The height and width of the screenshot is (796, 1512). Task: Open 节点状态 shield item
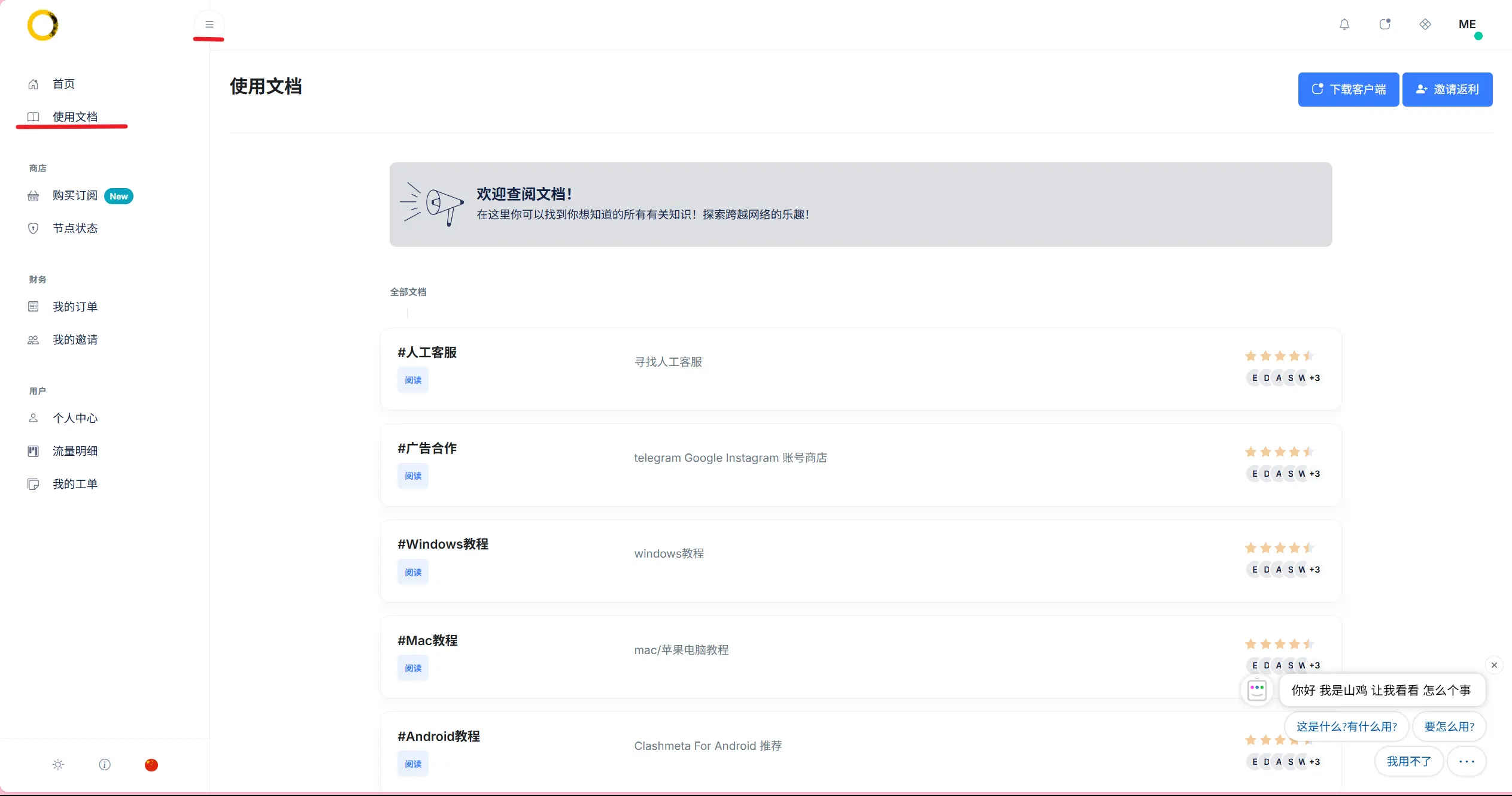click(x=75, y=228)
